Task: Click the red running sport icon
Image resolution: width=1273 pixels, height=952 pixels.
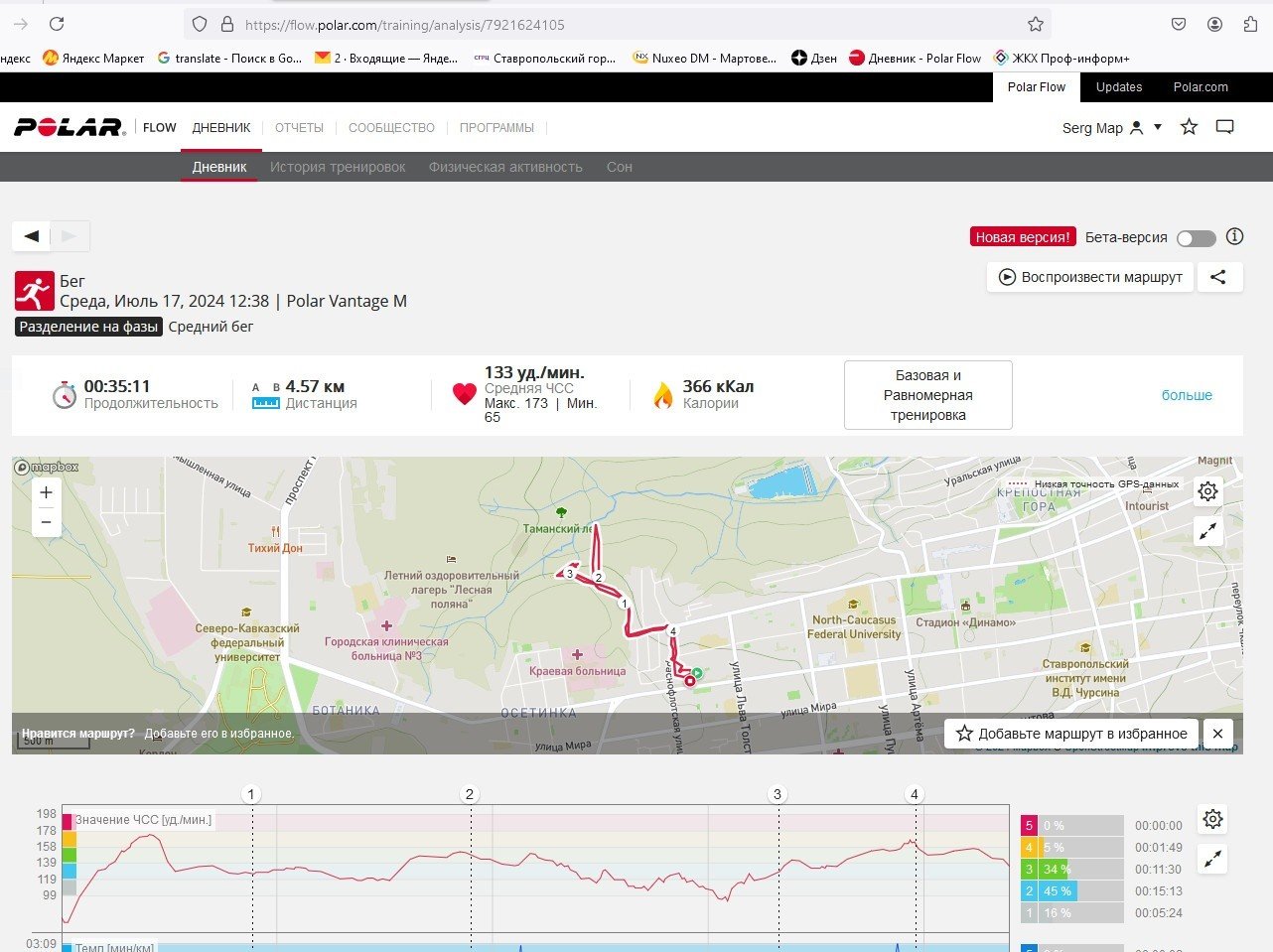Action: (34, 292)
